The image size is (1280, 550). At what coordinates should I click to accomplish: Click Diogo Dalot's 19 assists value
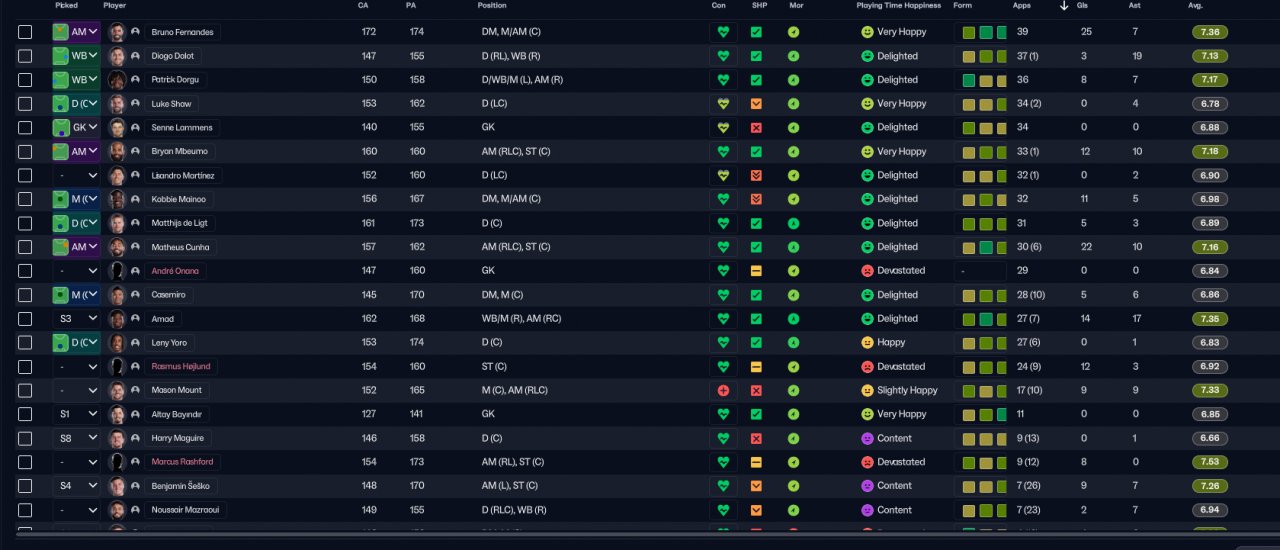(1137, 56)
